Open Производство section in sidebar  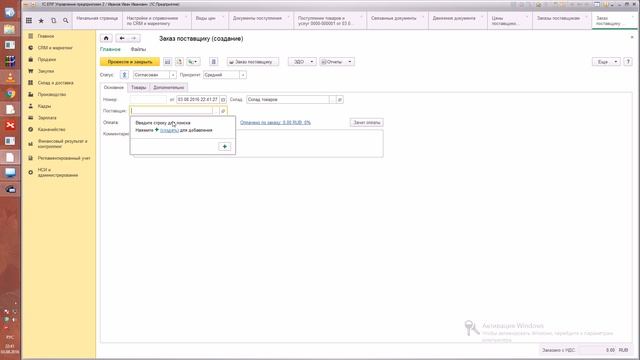point(51,94)
